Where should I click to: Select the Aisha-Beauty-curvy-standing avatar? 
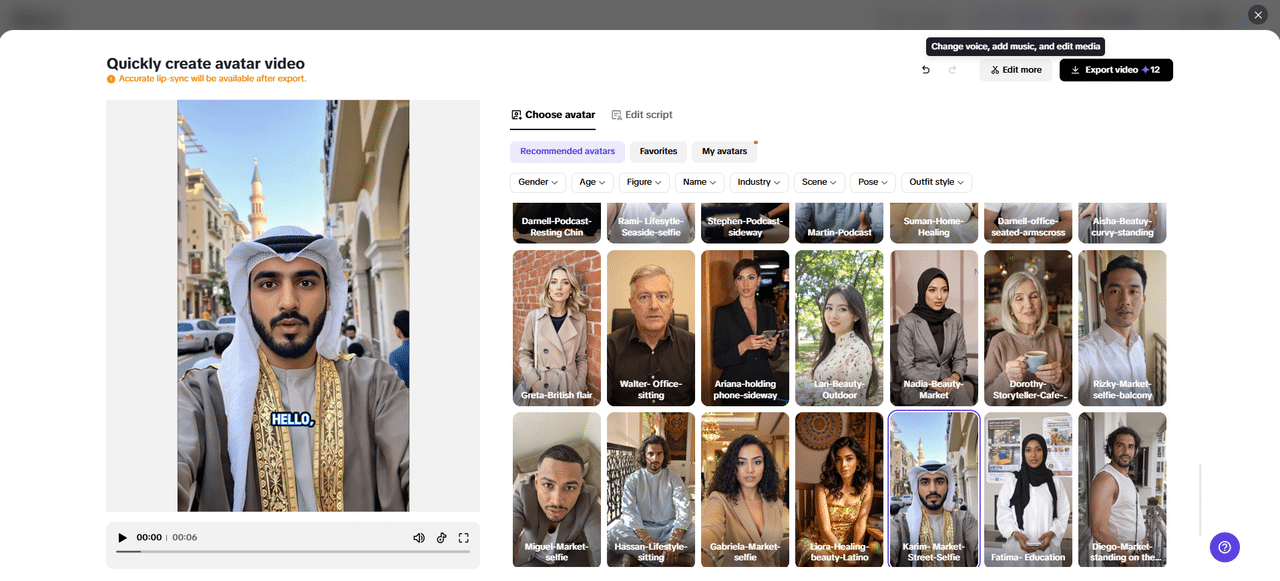coord(1122,222)
